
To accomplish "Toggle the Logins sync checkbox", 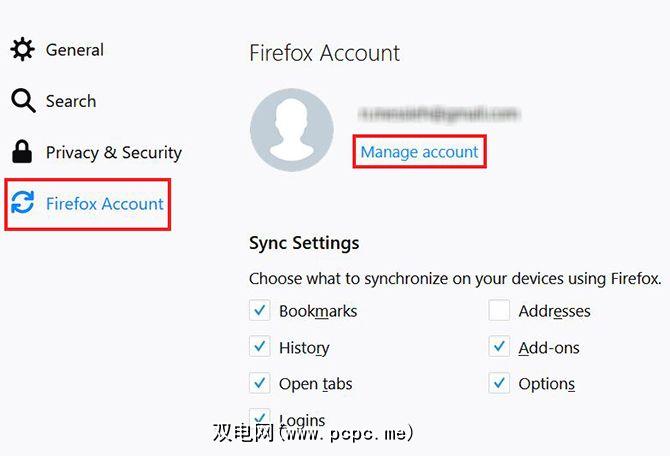I will coord(260,418).
